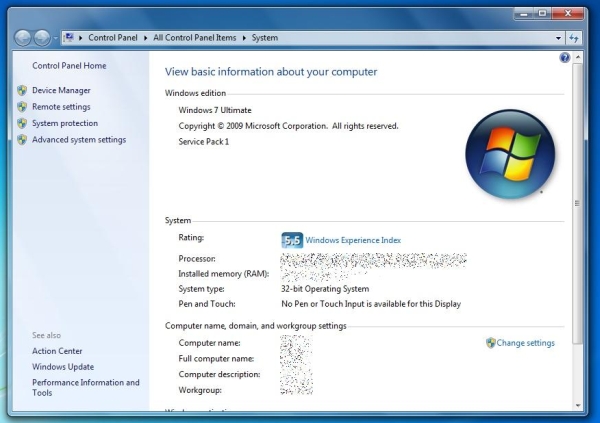Viewport: 600px width, 423px height.
Task: Click the Change settings link
Action: click(x=525, y=343)
